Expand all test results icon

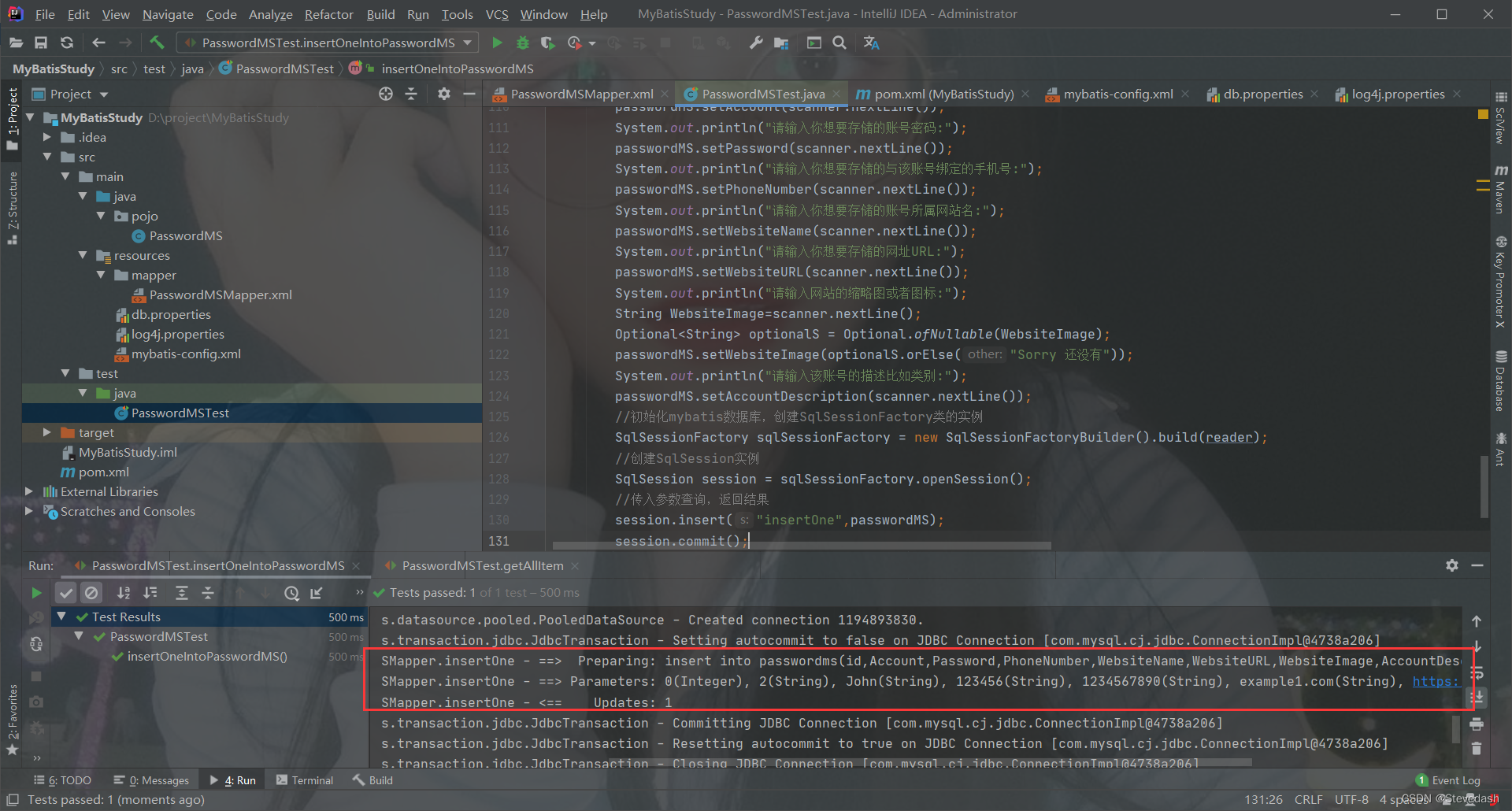181,593
